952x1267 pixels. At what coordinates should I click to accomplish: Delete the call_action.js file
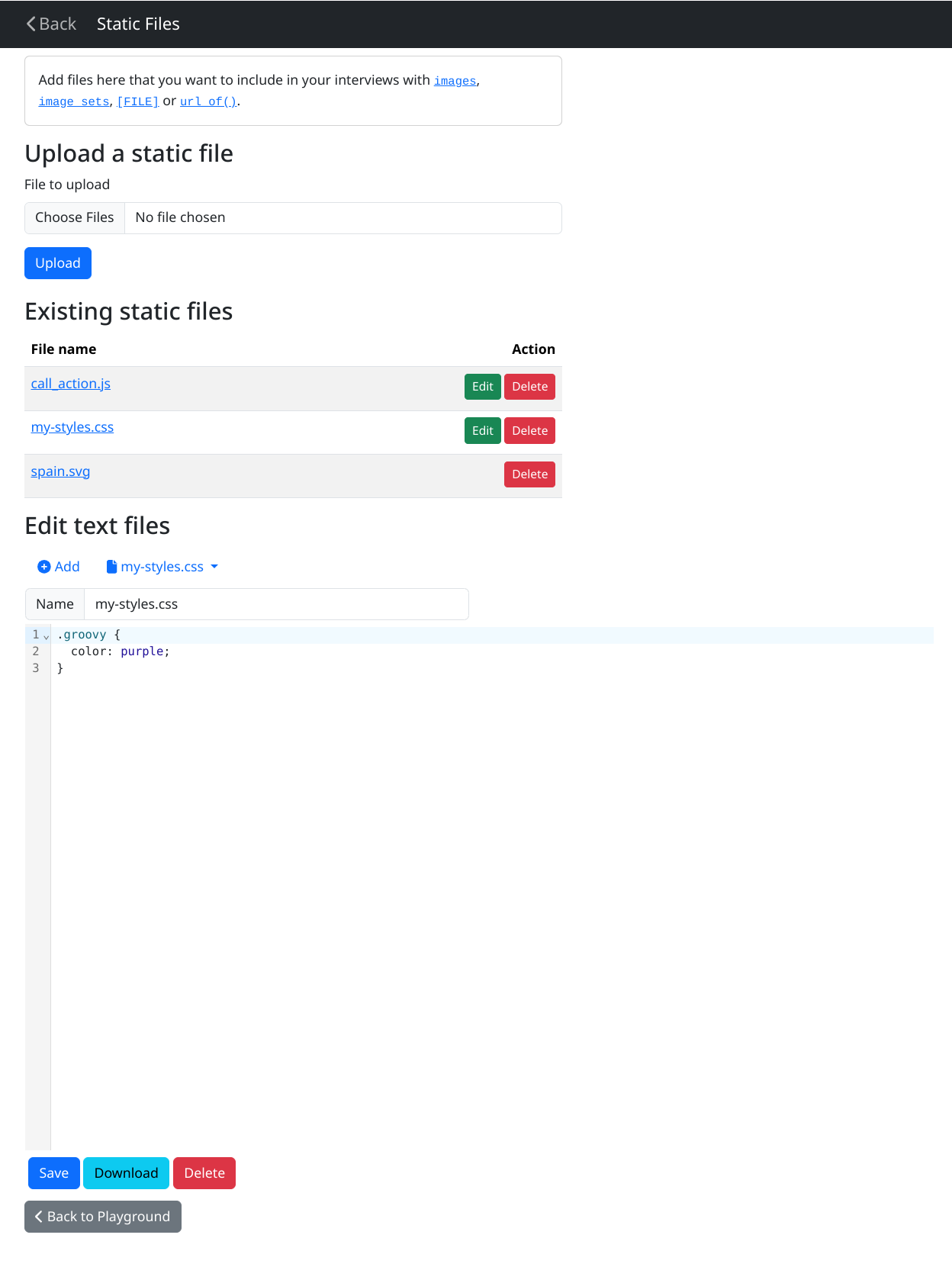point(530,387)
